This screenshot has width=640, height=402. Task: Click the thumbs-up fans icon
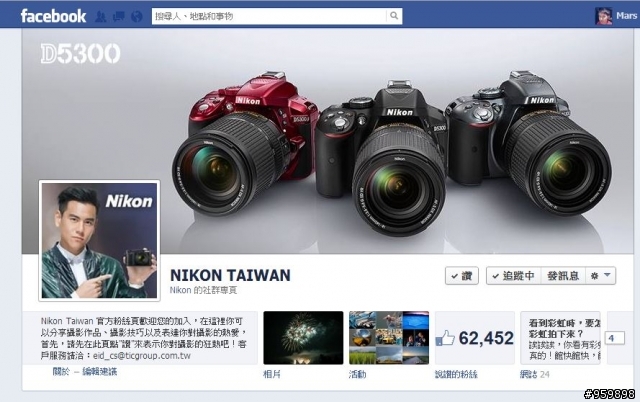click(x=445, y=338)
